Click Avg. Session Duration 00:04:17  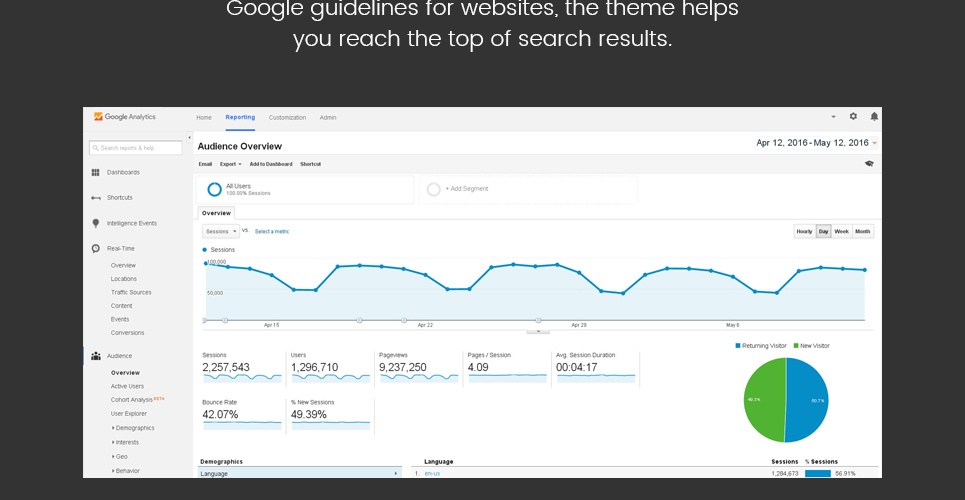pos(596,368)
